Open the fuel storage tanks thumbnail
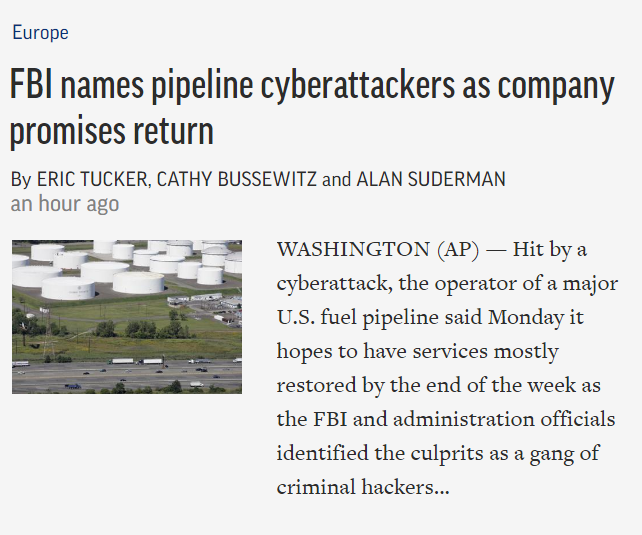Screen dimensions: 642x535 [x=127, y=317]
